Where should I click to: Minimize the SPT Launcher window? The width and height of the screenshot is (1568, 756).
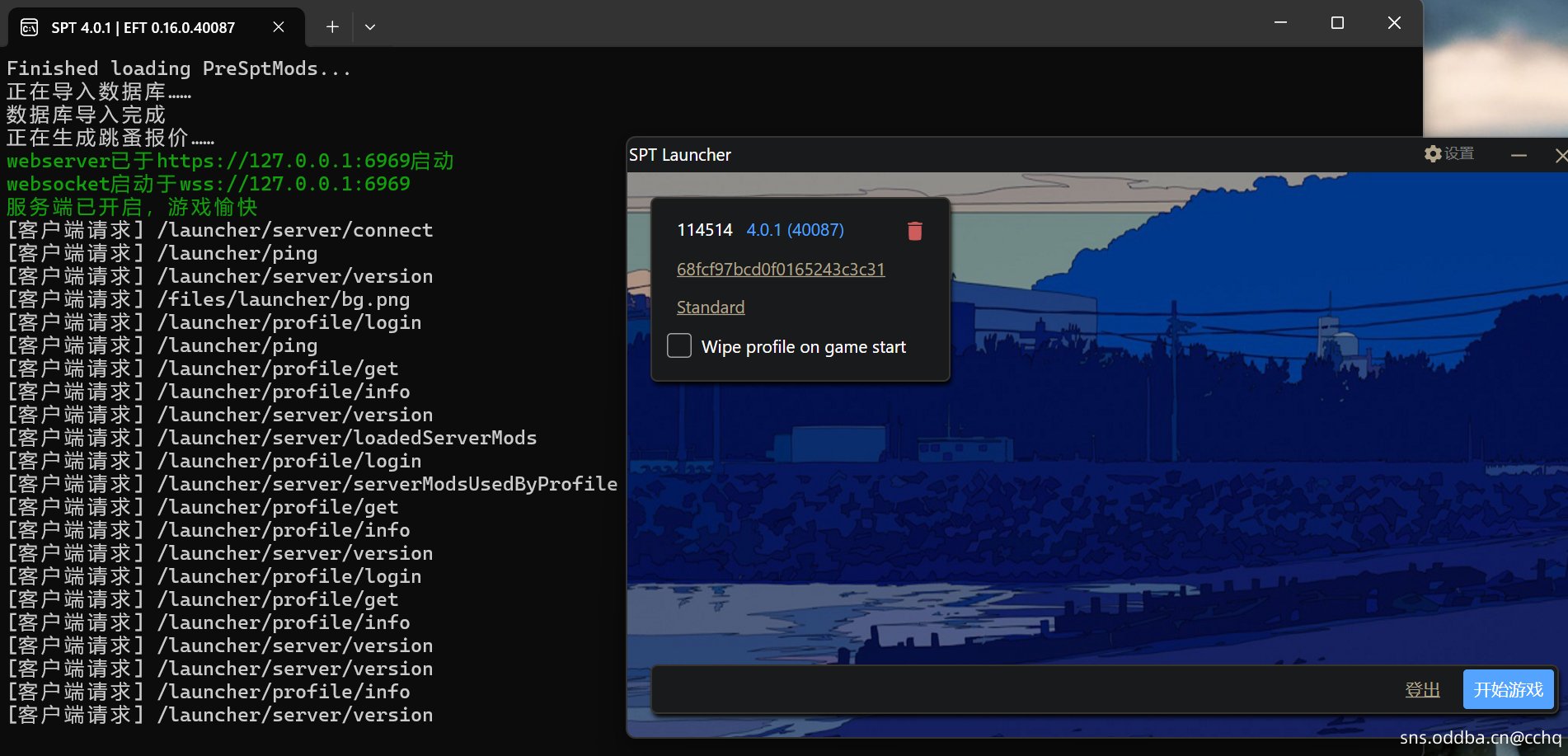[x=1519, y=155]
